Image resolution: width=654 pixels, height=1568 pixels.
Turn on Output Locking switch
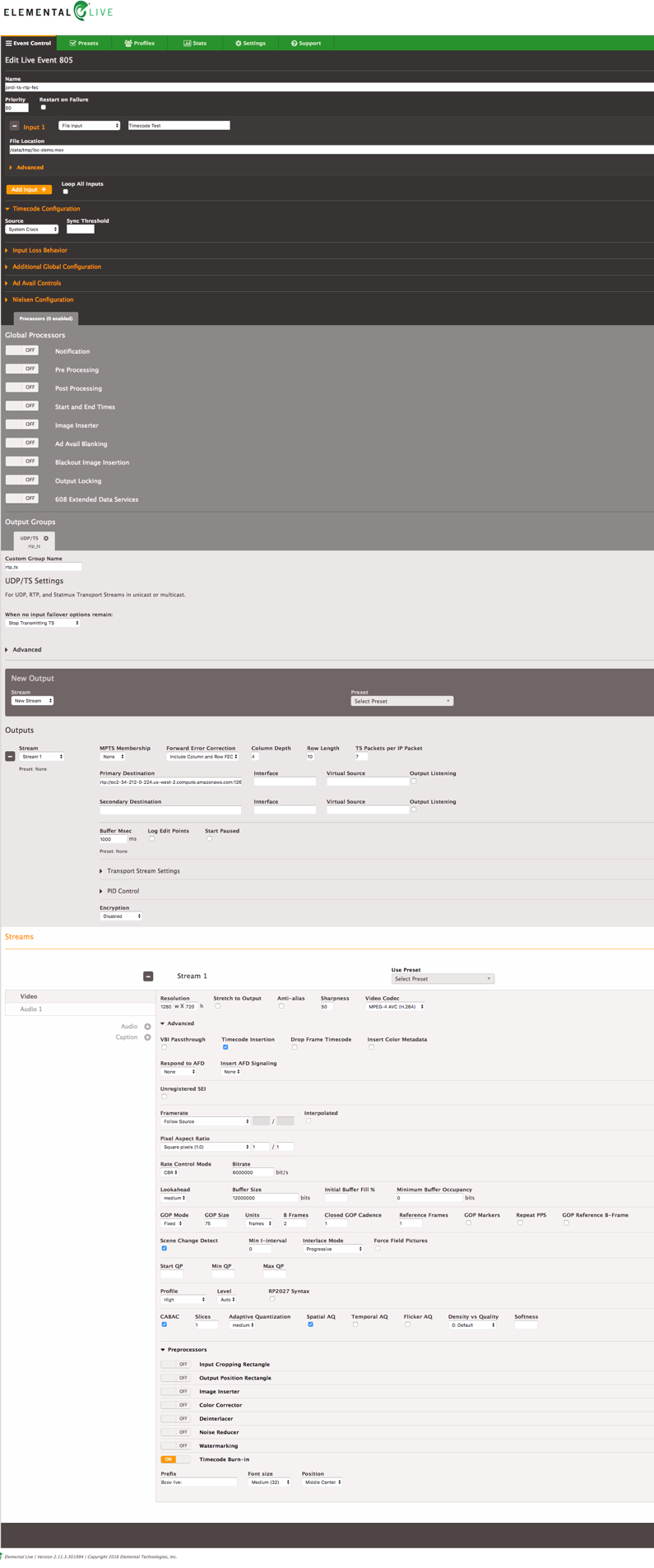pyautogui.click(x=22, y=480)
